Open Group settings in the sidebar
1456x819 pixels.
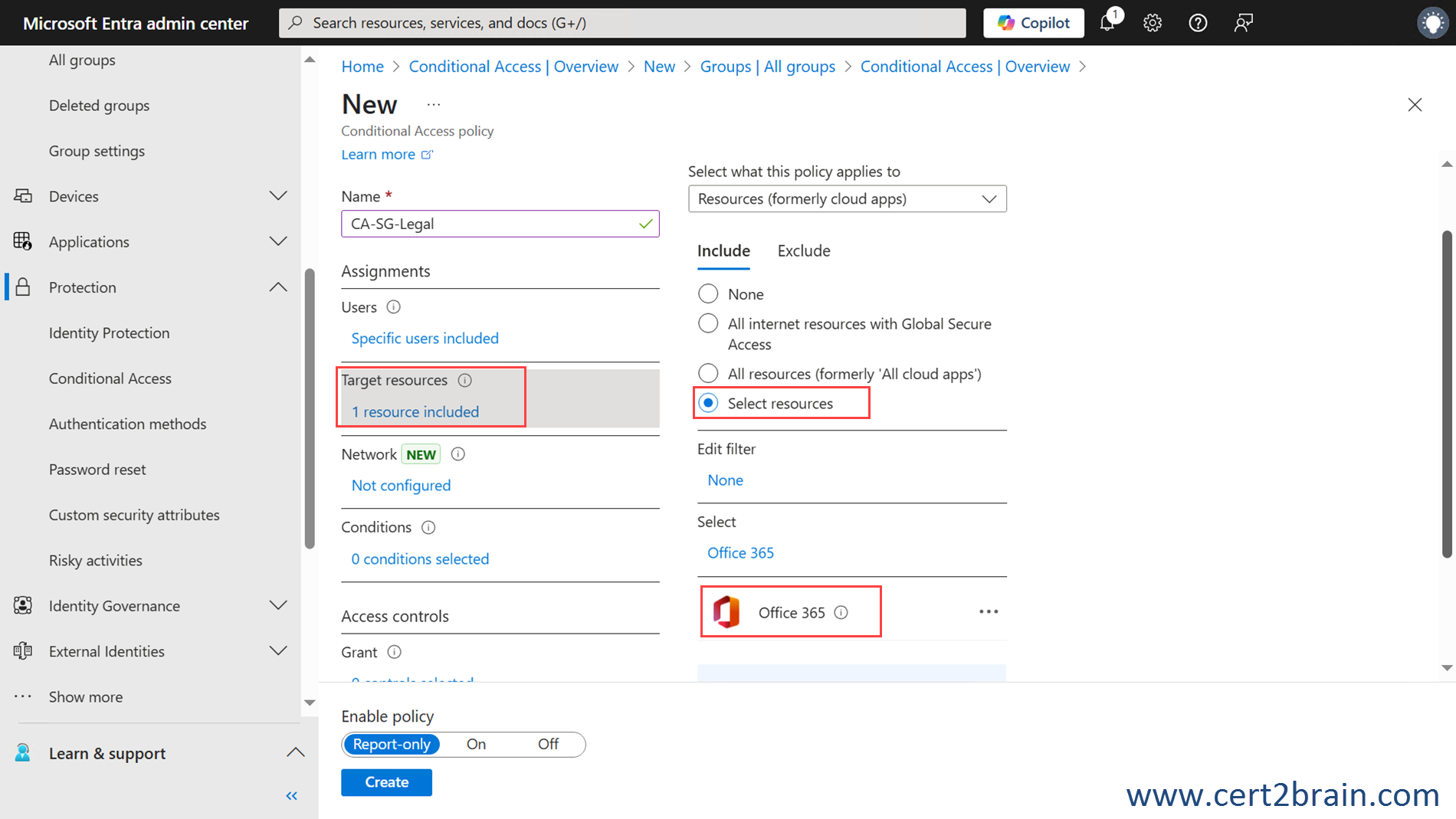pos(97,151)
